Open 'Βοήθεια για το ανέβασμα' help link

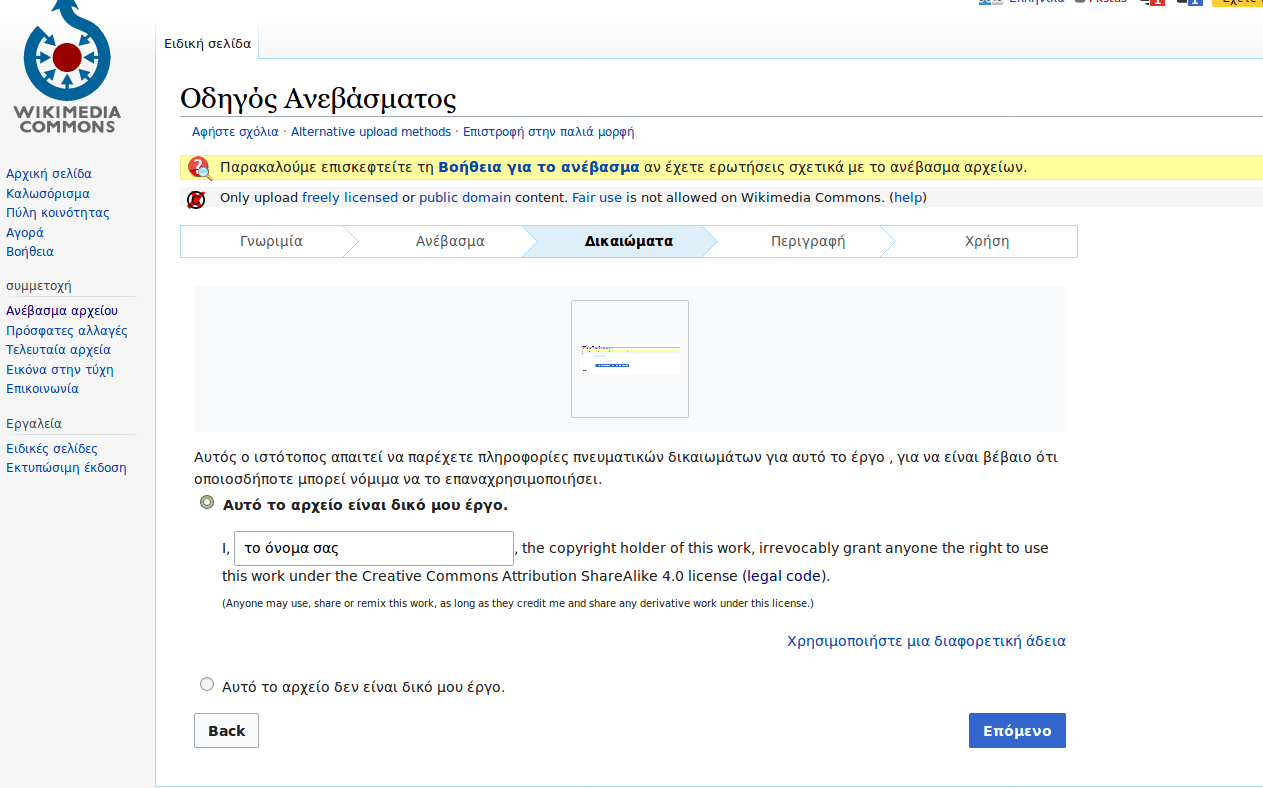(538, 167)
